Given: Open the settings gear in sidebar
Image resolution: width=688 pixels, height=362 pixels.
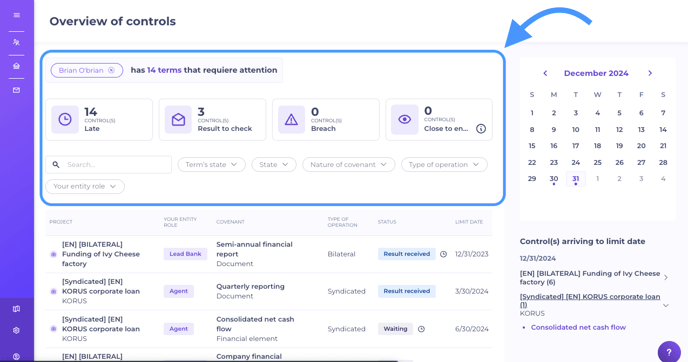Looking at the screenshot, I should [x=17, y=330].
